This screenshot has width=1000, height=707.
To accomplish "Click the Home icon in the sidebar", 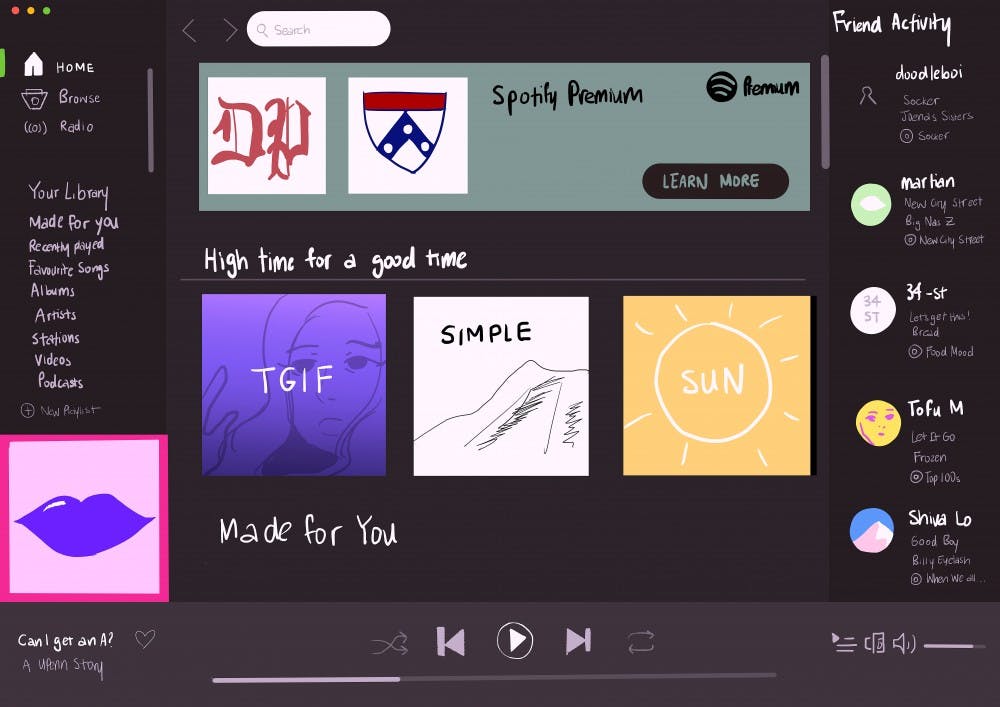I will [x=34, y=65].
